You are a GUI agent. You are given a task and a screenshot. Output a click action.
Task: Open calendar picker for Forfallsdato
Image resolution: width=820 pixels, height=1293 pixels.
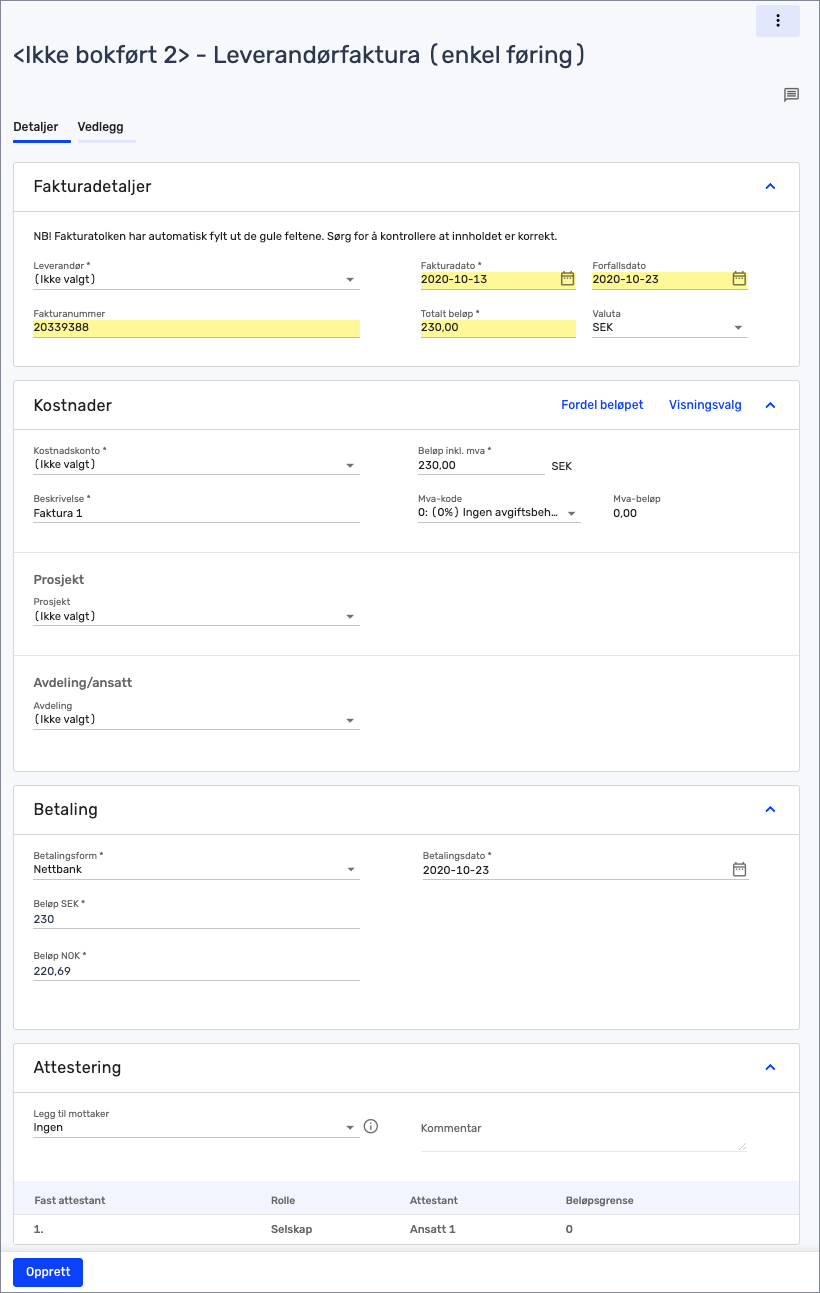(739, 279)
